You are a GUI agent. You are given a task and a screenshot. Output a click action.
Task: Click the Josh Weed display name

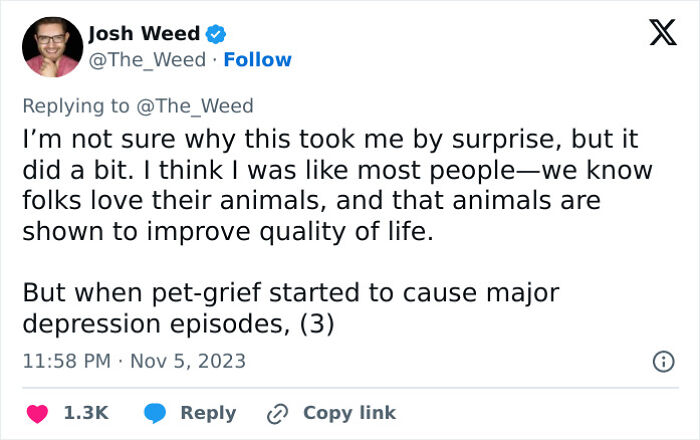click(144, 34)
